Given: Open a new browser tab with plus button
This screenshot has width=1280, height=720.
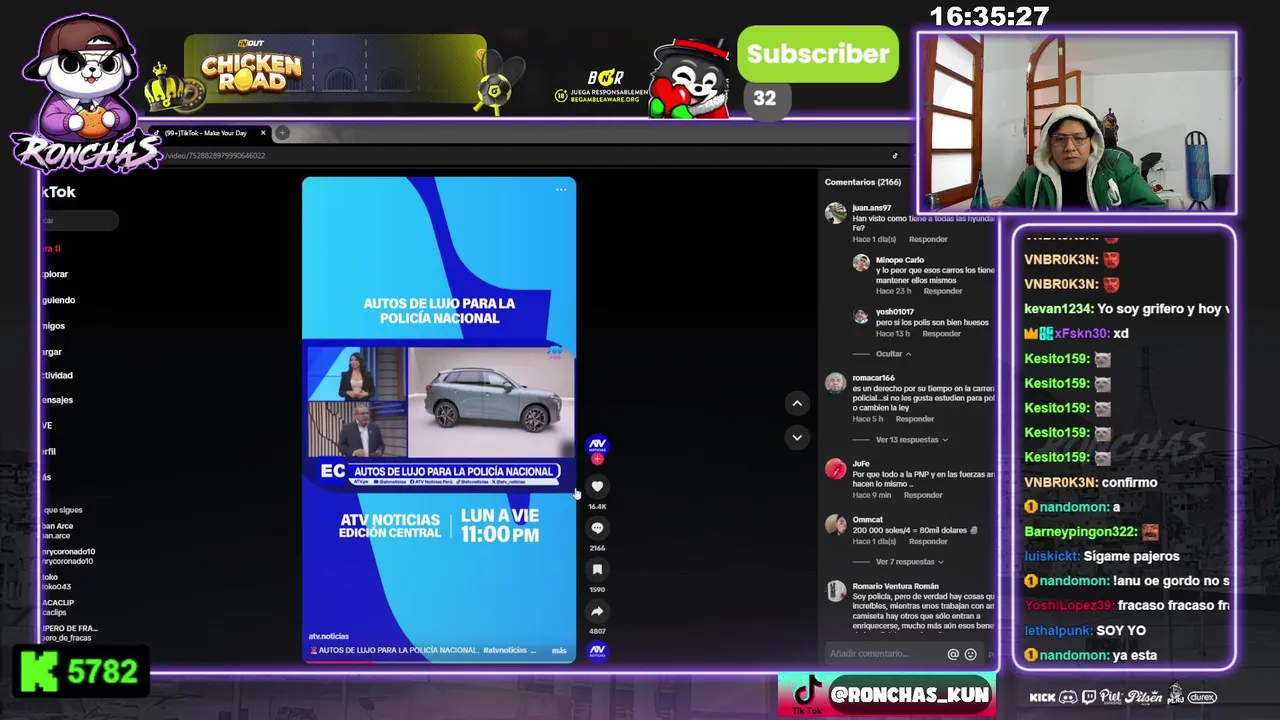Looking at the screenshot, I should point(283,133).
